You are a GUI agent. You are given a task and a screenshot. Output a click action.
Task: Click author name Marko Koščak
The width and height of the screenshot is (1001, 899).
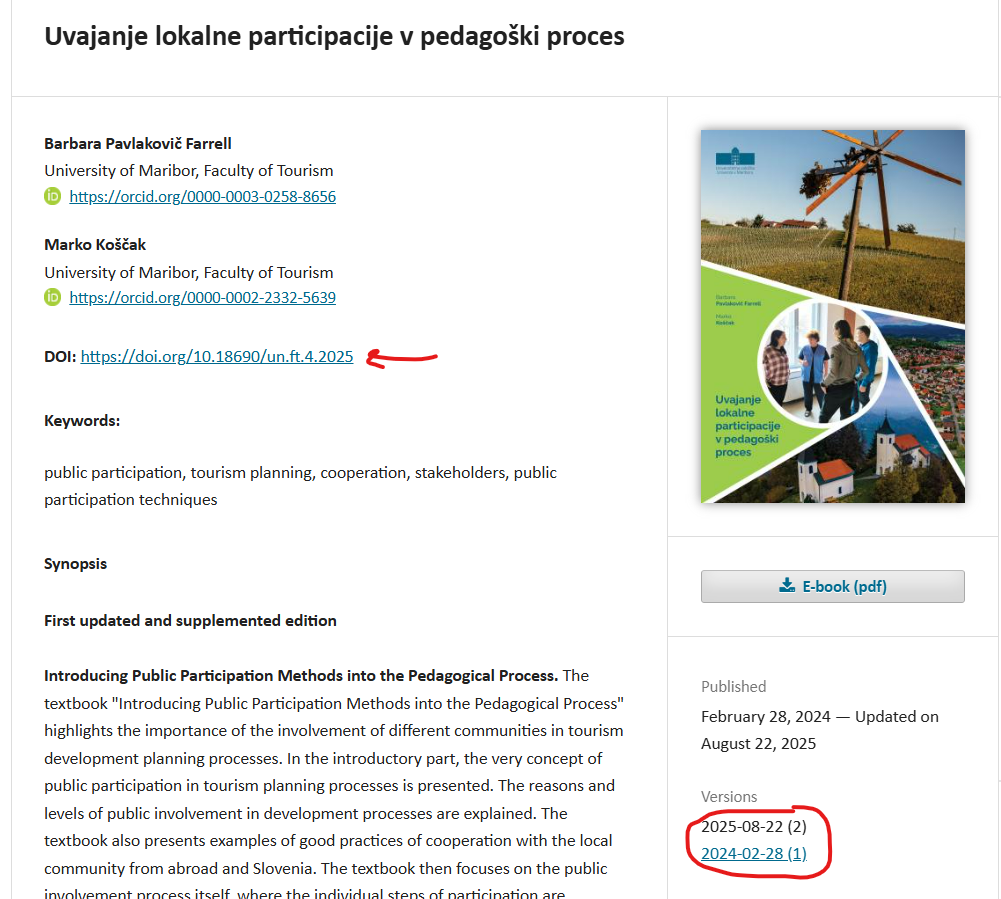(95, 244)
